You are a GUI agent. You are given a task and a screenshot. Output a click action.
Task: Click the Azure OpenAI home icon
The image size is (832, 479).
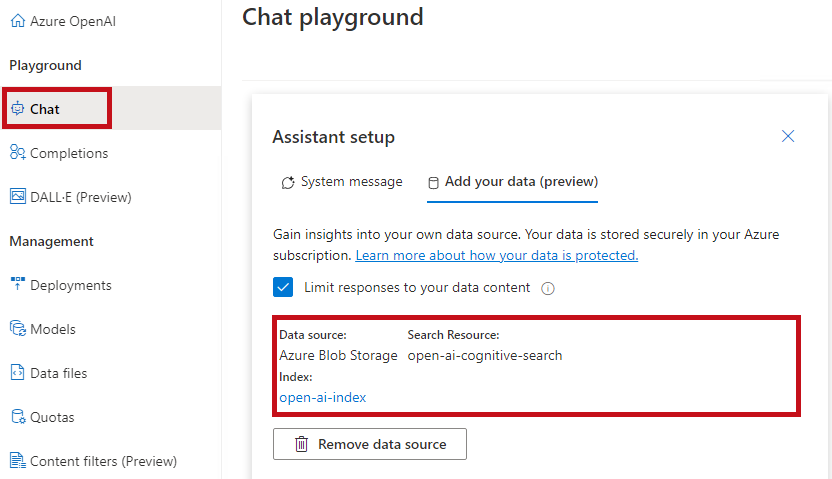point(18,21)
